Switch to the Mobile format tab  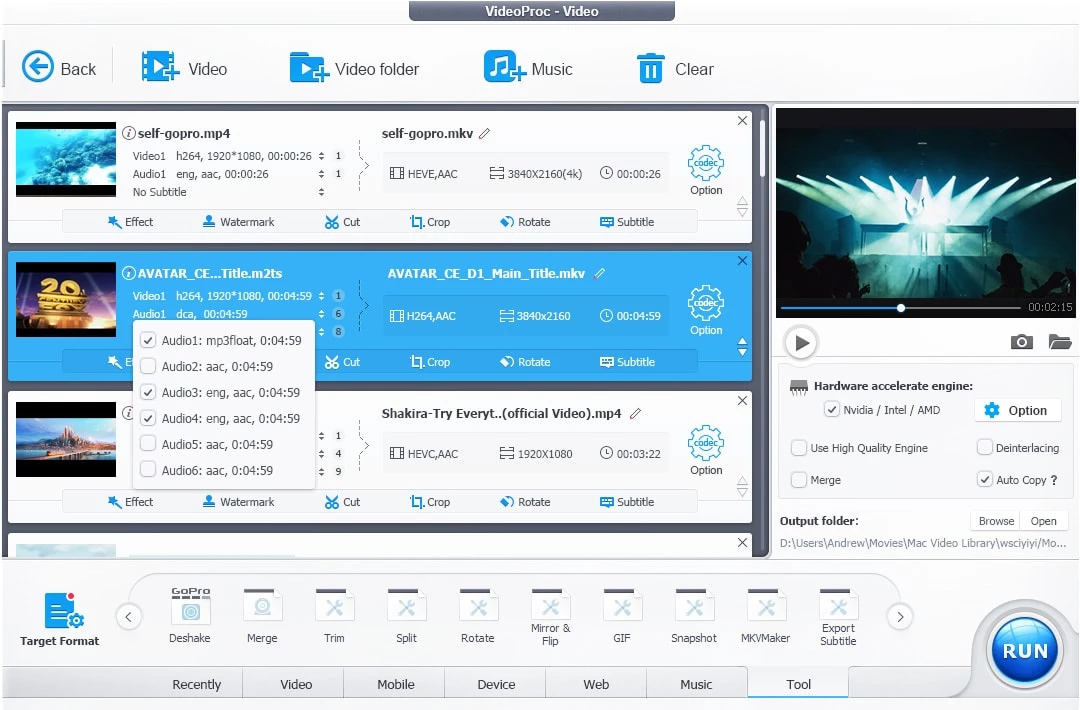[x=395, y=684]
